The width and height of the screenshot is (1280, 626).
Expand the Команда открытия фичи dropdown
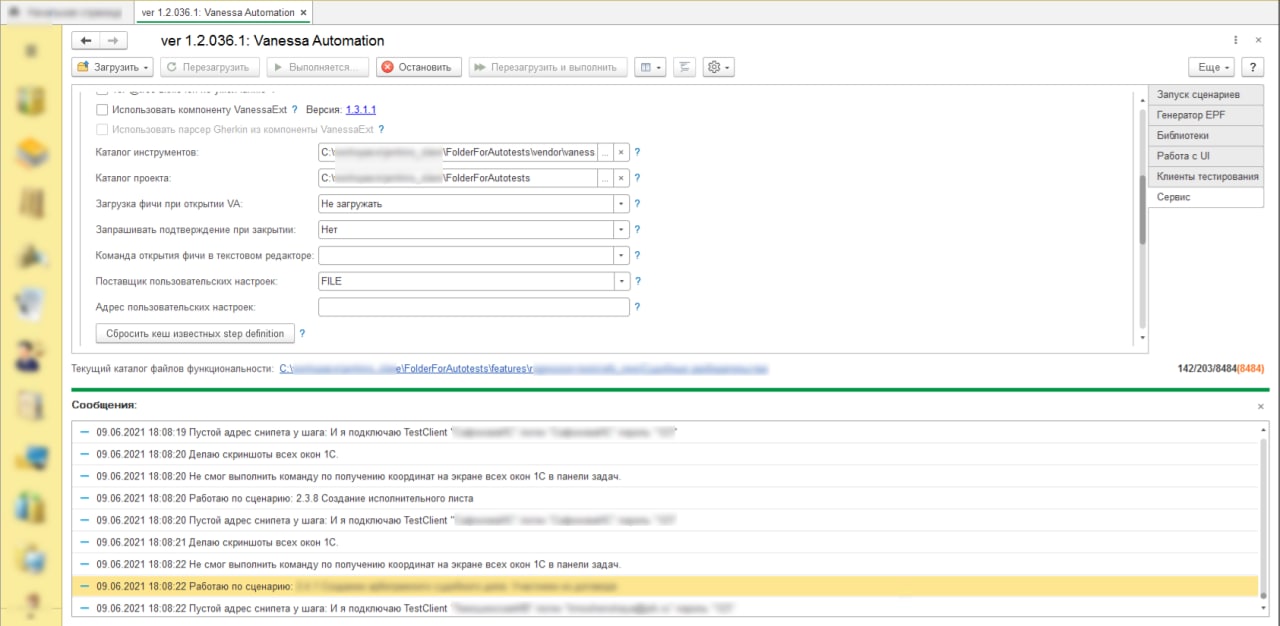[x=621, y=256]
